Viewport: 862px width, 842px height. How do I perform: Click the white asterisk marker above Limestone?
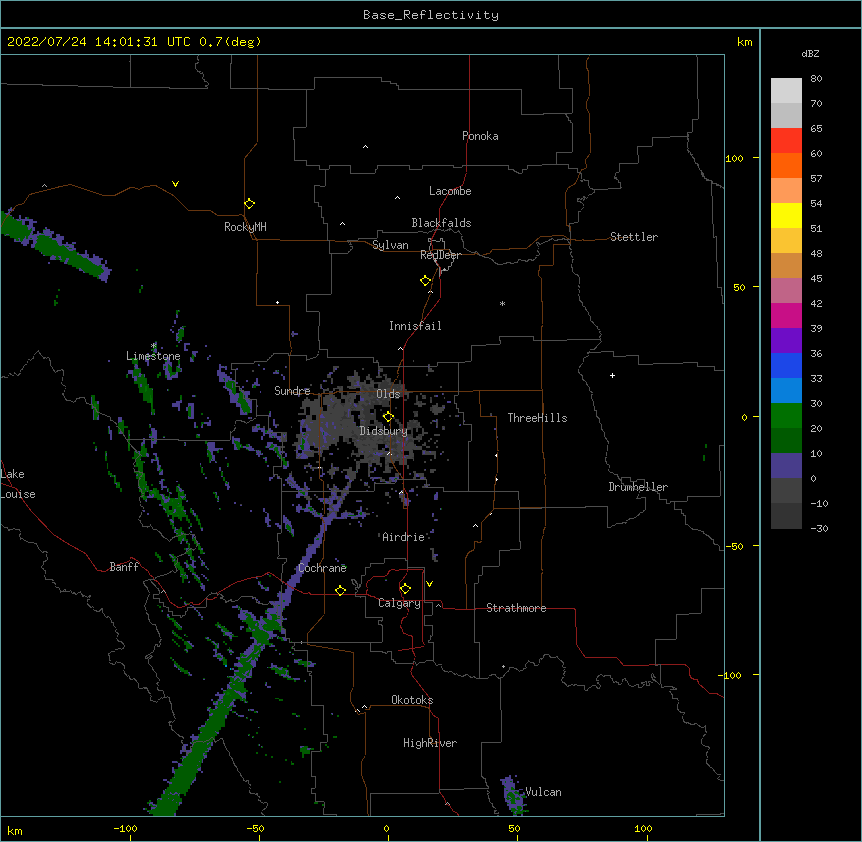coord(154,346)
